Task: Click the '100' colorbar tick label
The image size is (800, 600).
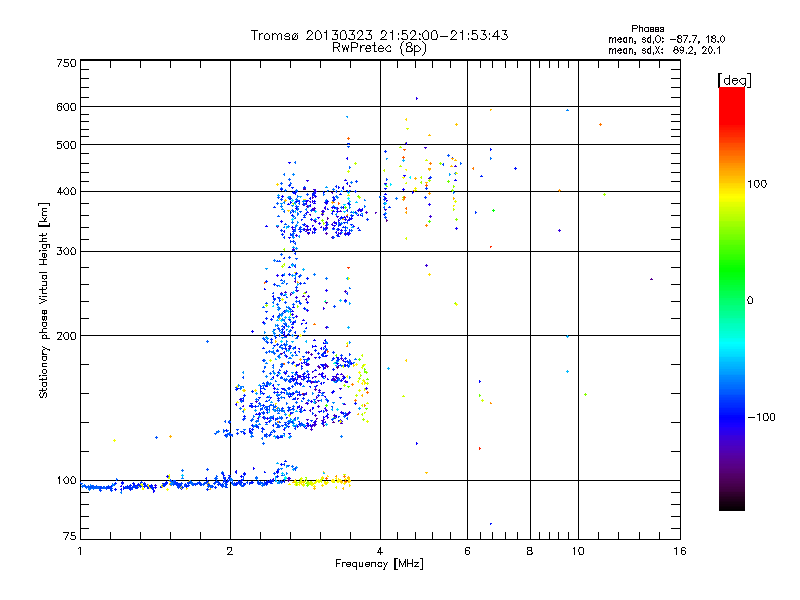Action: pyautogui.click(x=757, y=184)
